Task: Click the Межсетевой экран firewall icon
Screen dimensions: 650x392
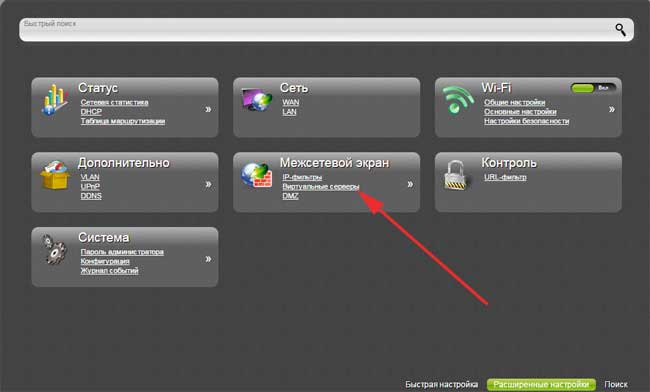Action: coord(257,175)
